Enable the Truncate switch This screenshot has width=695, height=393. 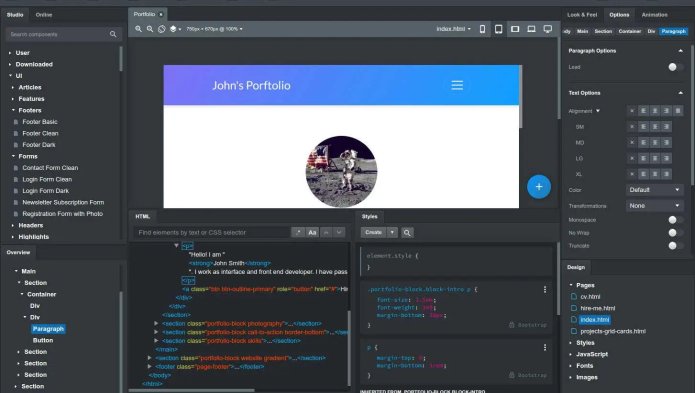click(x=675, y=245)
